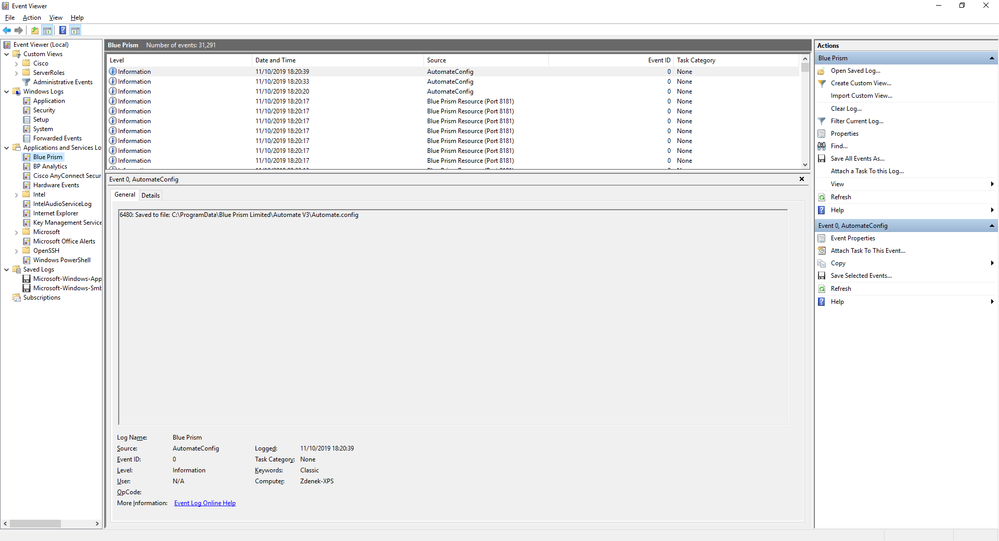Select the Windows PowerShell log

[x=62, y=261]
